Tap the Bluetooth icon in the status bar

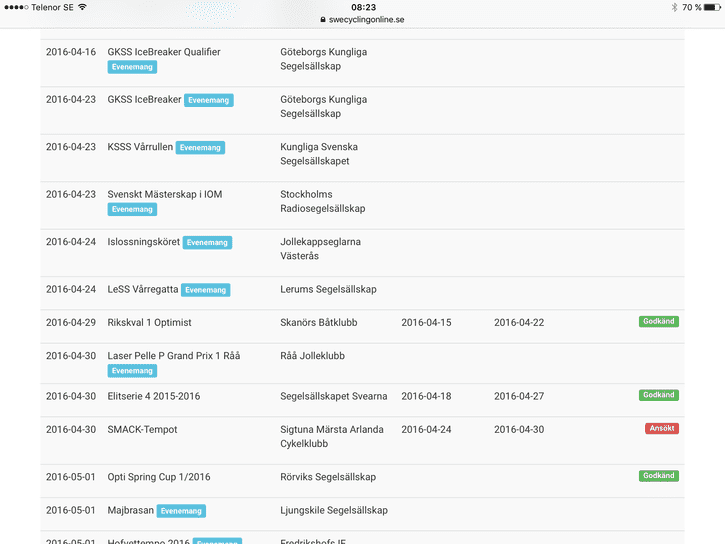674,7
